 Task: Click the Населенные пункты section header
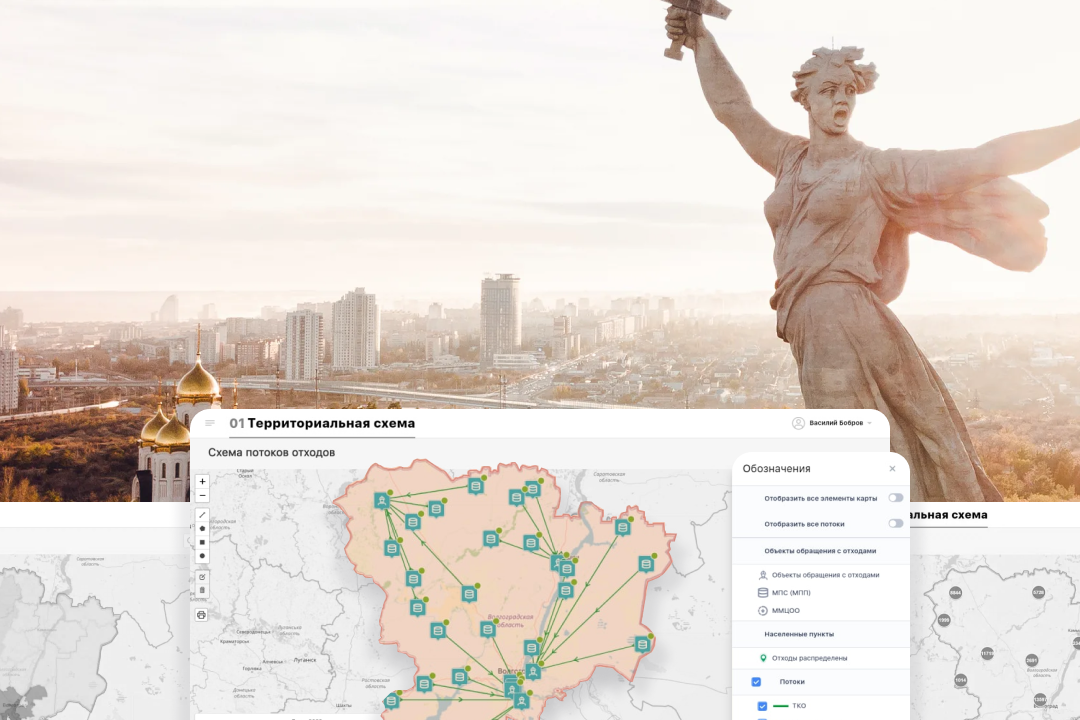point(799,634)
